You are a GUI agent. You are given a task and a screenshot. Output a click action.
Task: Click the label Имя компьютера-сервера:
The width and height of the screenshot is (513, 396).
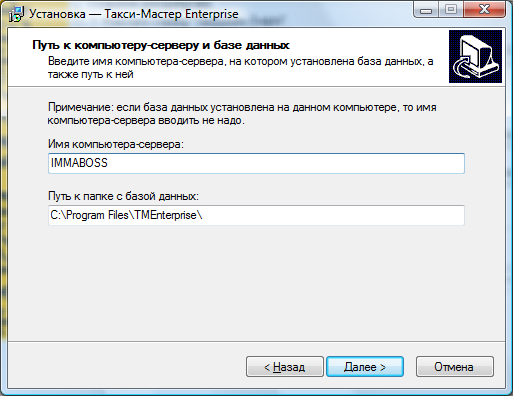click(x=116, y=144)
